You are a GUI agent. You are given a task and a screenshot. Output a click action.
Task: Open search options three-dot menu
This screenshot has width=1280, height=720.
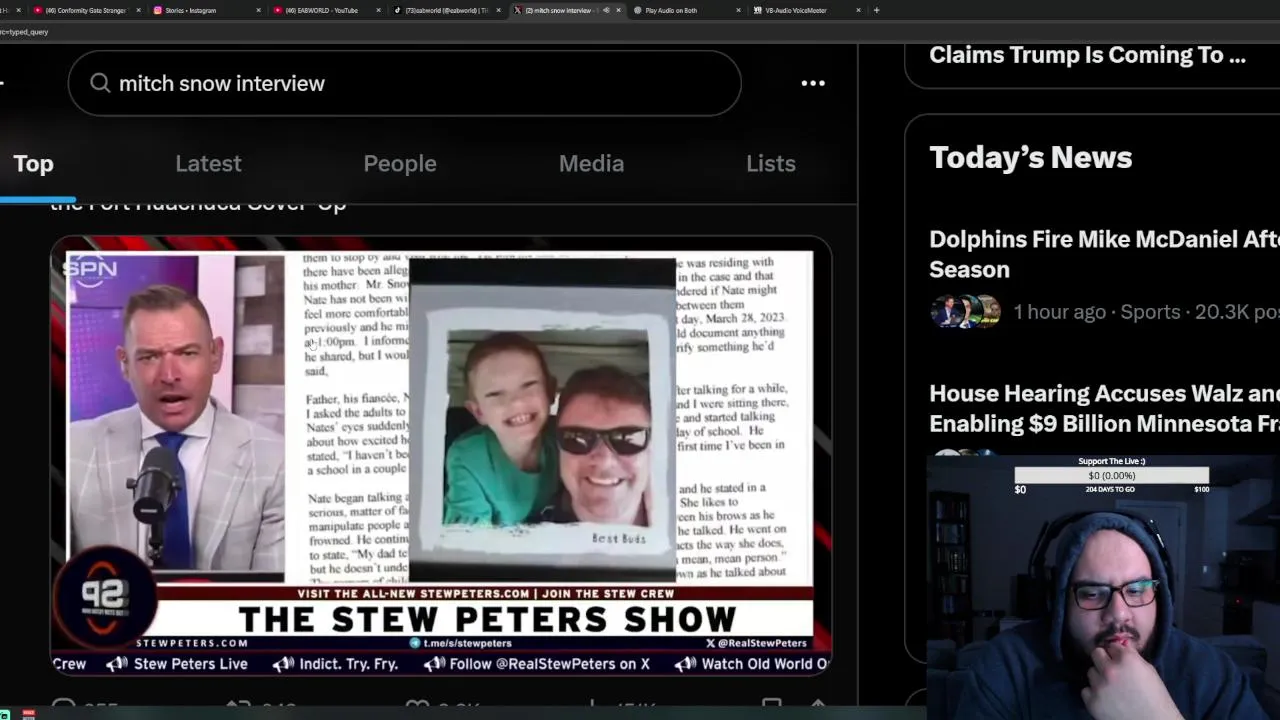click(813, 83)
